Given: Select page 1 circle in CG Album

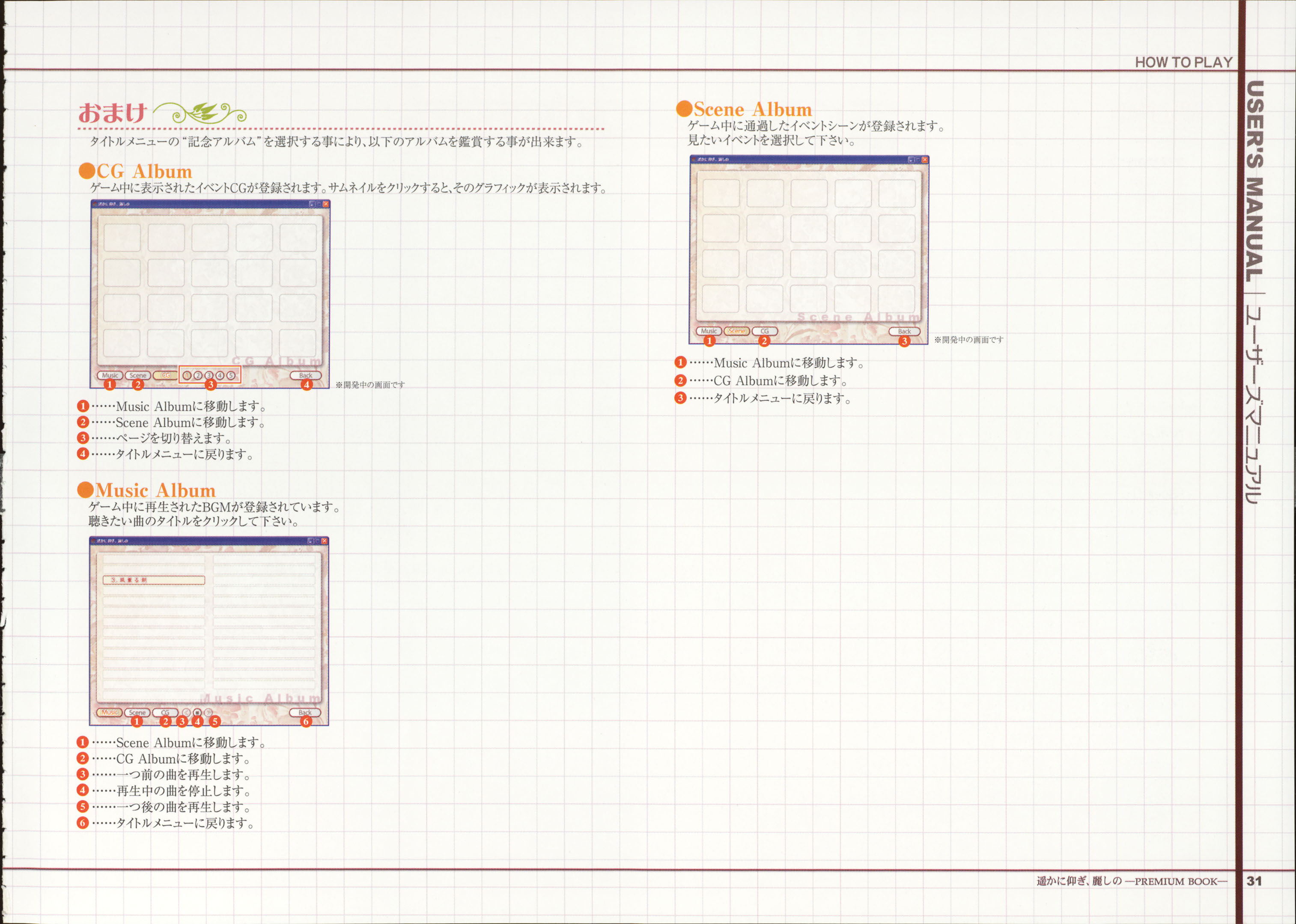Looking at the screenshot, I should (187, 375).
